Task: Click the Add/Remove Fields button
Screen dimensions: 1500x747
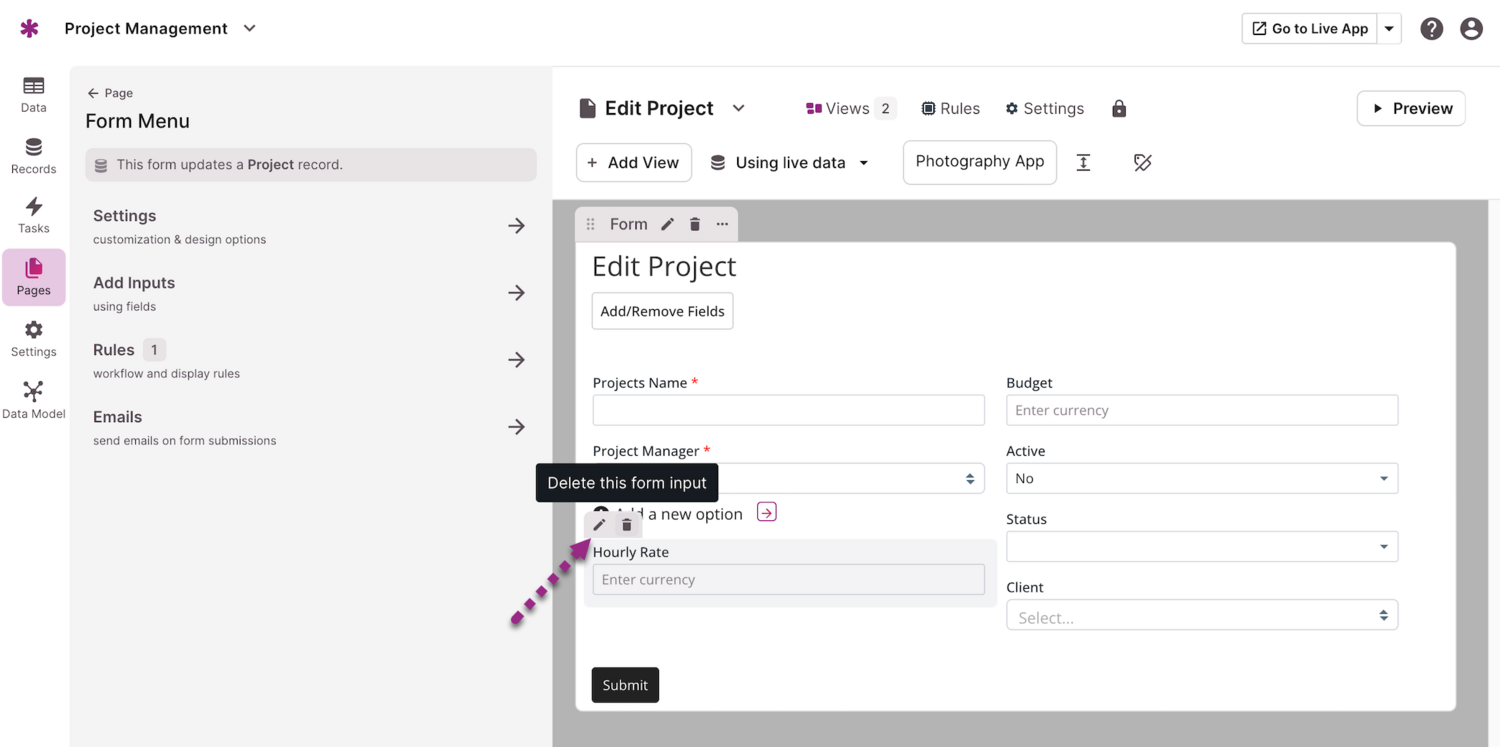Action: tap(662, 311)
